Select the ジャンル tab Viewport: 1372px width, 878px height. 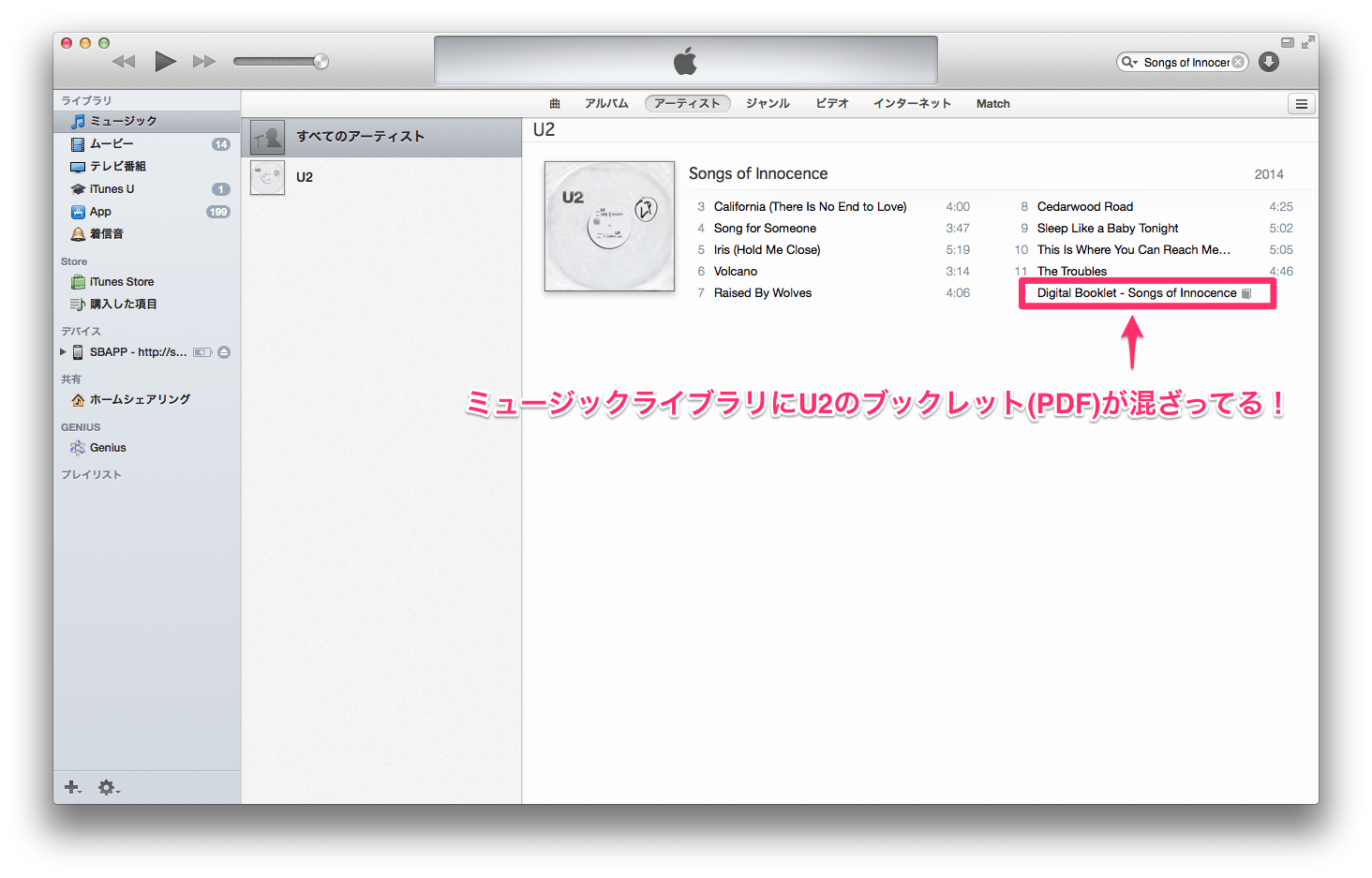pyautogui.click(x=768, y=104)
